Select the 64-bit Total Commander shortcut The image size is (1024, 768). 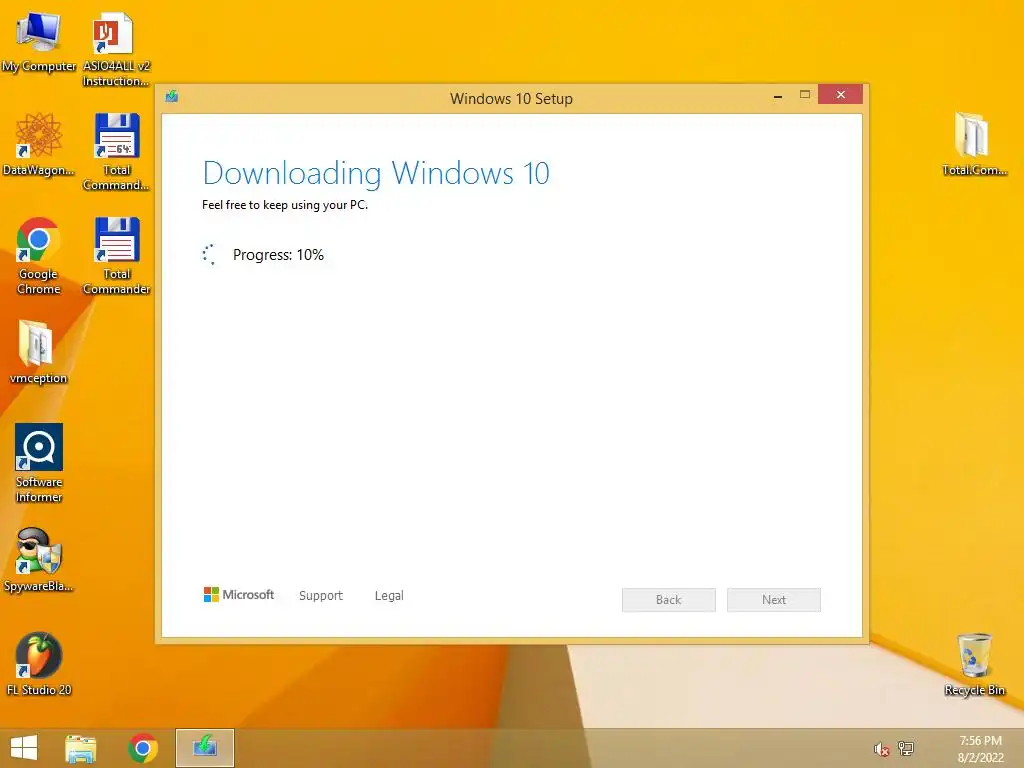(116, 152)
